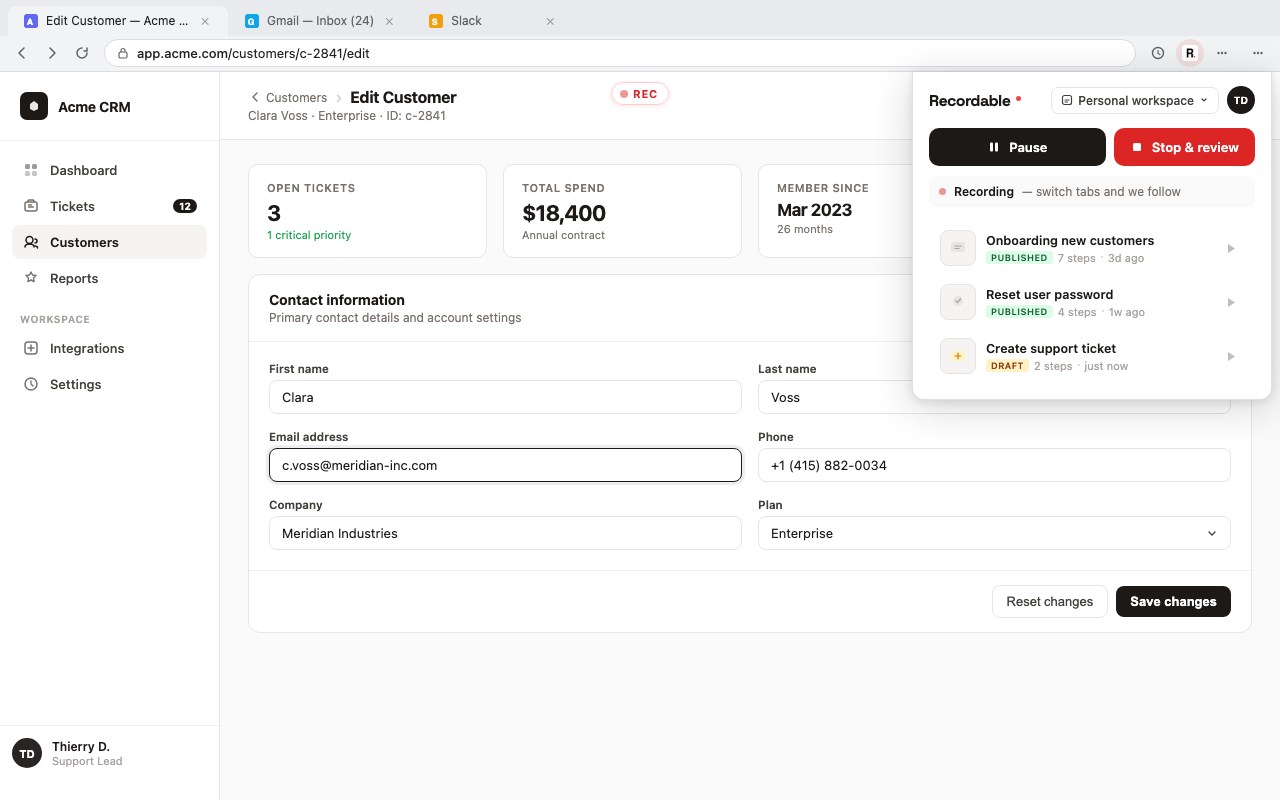1280x800 pixels.
Task: Click the browser back arrow
Action: [x=22, y=53]
